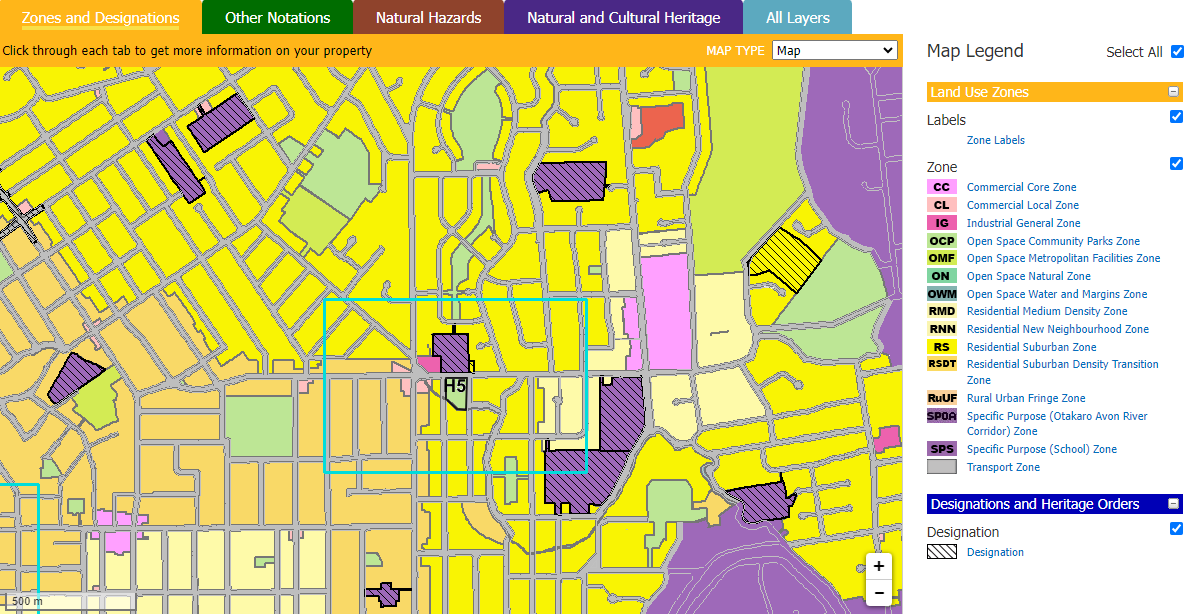
Task: Click the SPS School zone legend icon
Action: (x=942, y=449)
